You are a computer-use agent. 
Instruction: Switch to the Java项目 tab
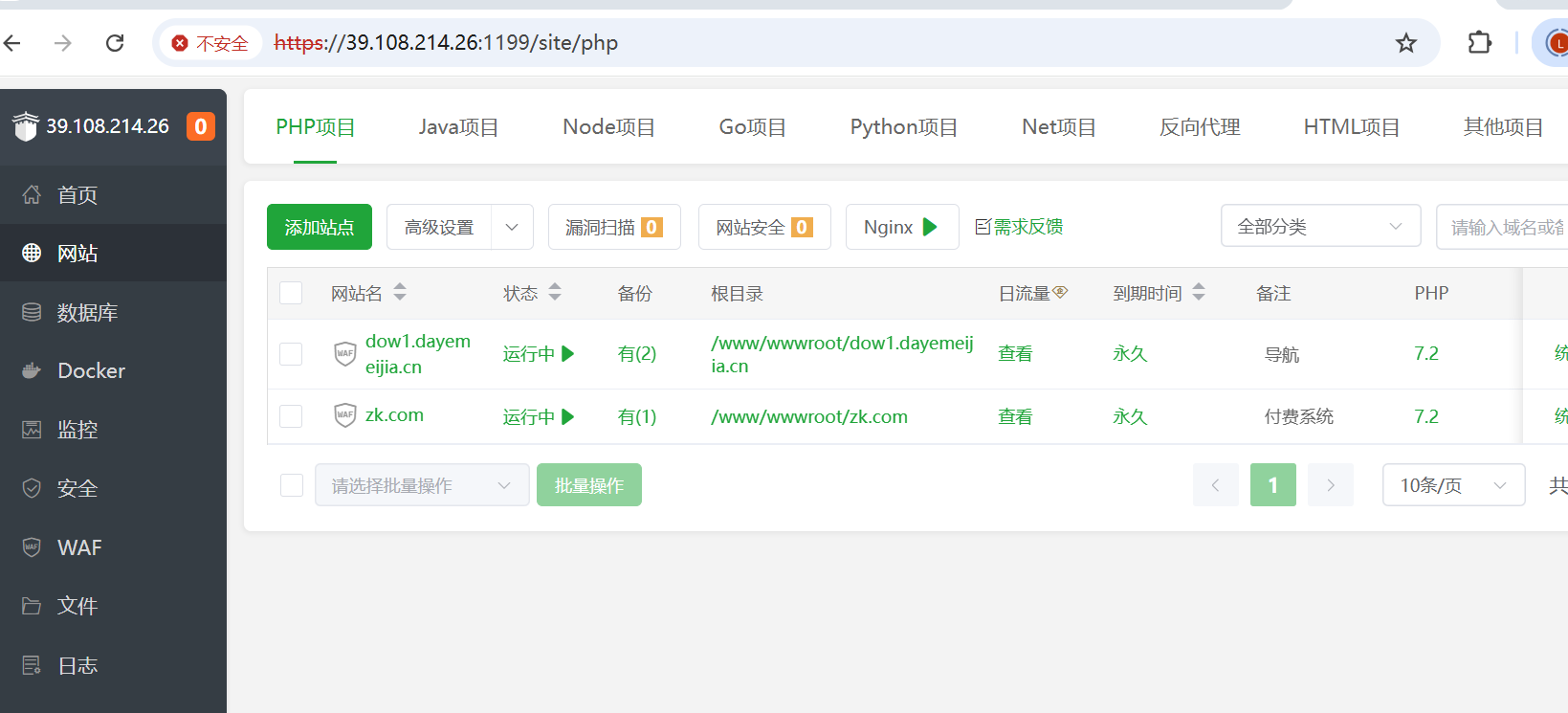point(458,127)
